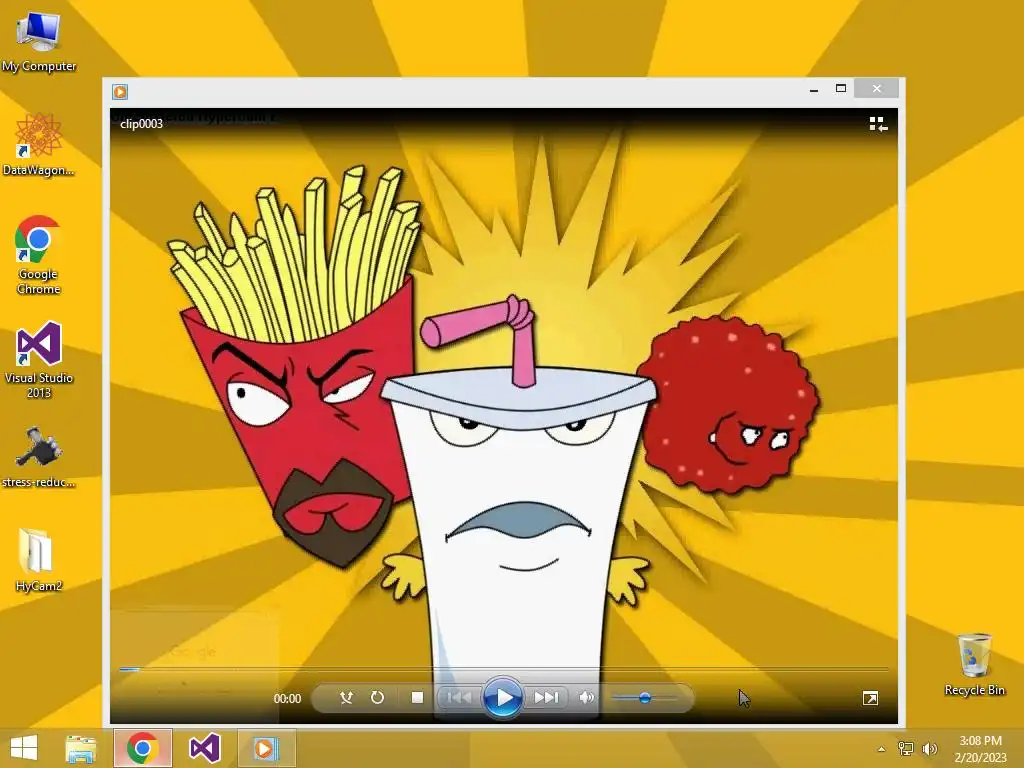The image size is (1024, 768).
Task: Click the clip0003 title text
Action: coord(142,124)
